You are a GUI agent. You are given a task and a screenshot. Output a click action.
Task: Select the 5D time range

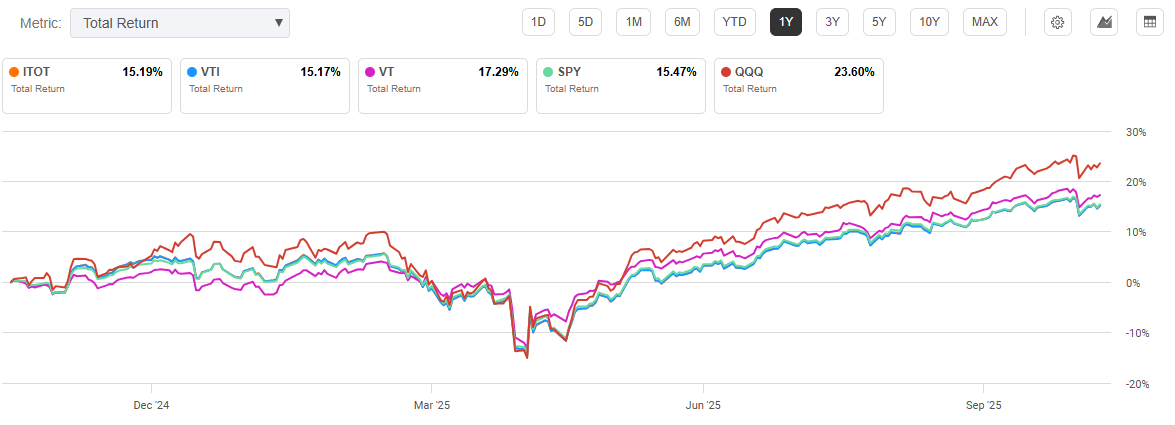point(585,22)
